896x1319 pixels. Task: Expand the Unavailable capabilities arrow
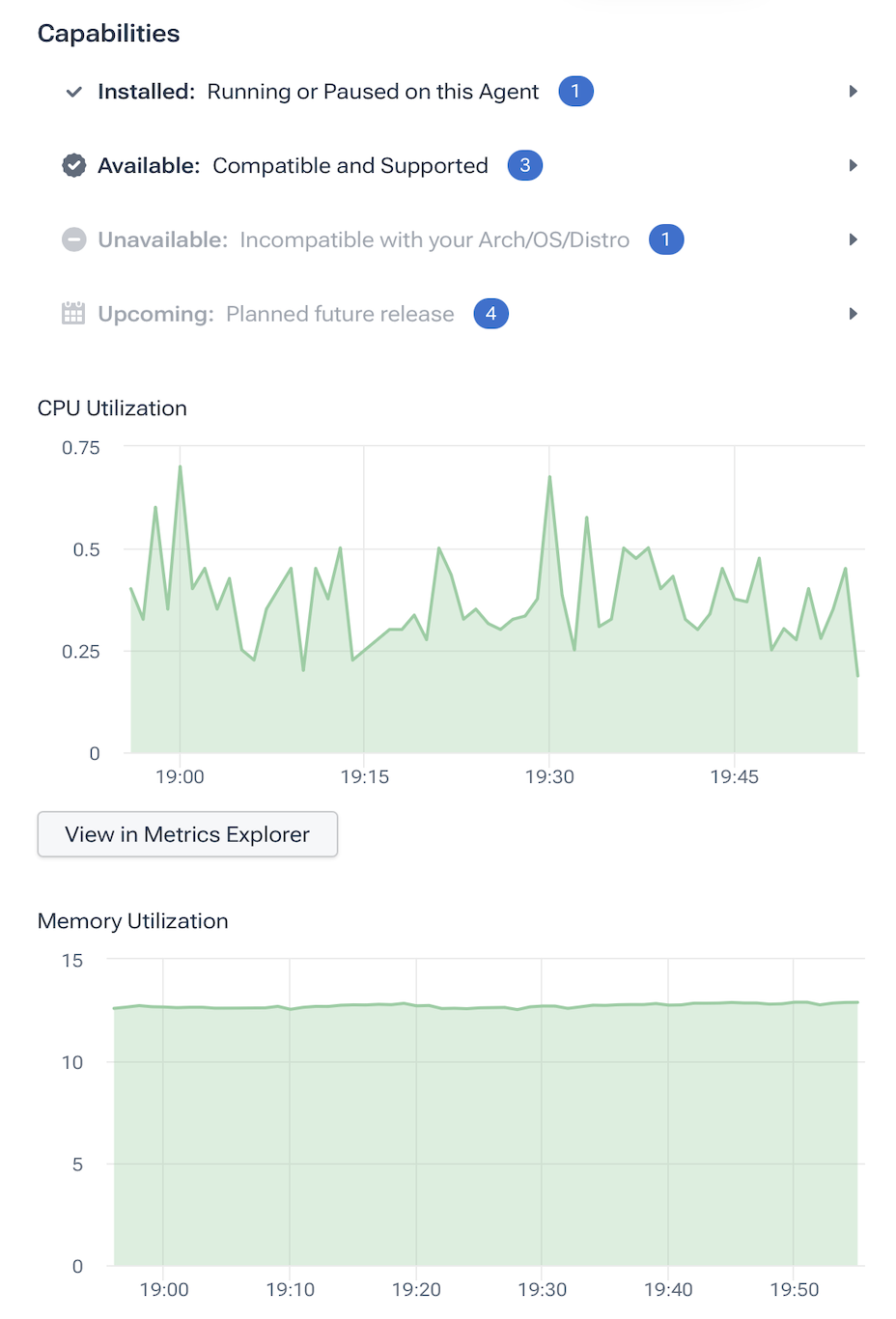[x=853, y=239]
